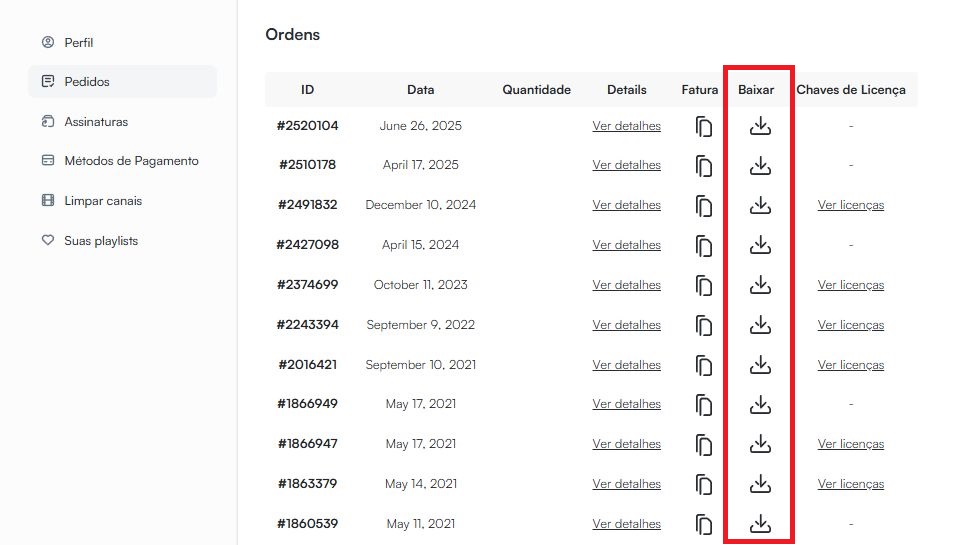Open Suas playlists section
This screenshot has width=977, height=545.
click(x=100, y=241)
